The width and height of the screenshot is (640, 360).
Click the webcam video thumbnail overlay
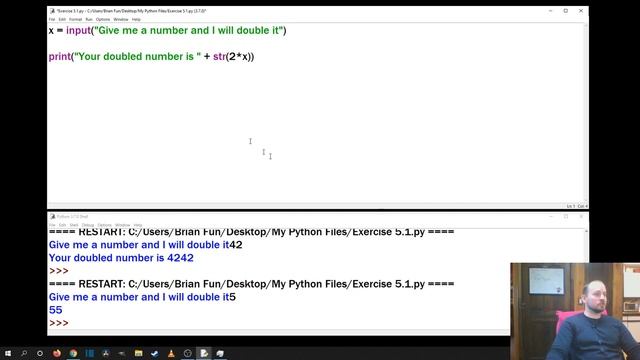pos(575,311)
